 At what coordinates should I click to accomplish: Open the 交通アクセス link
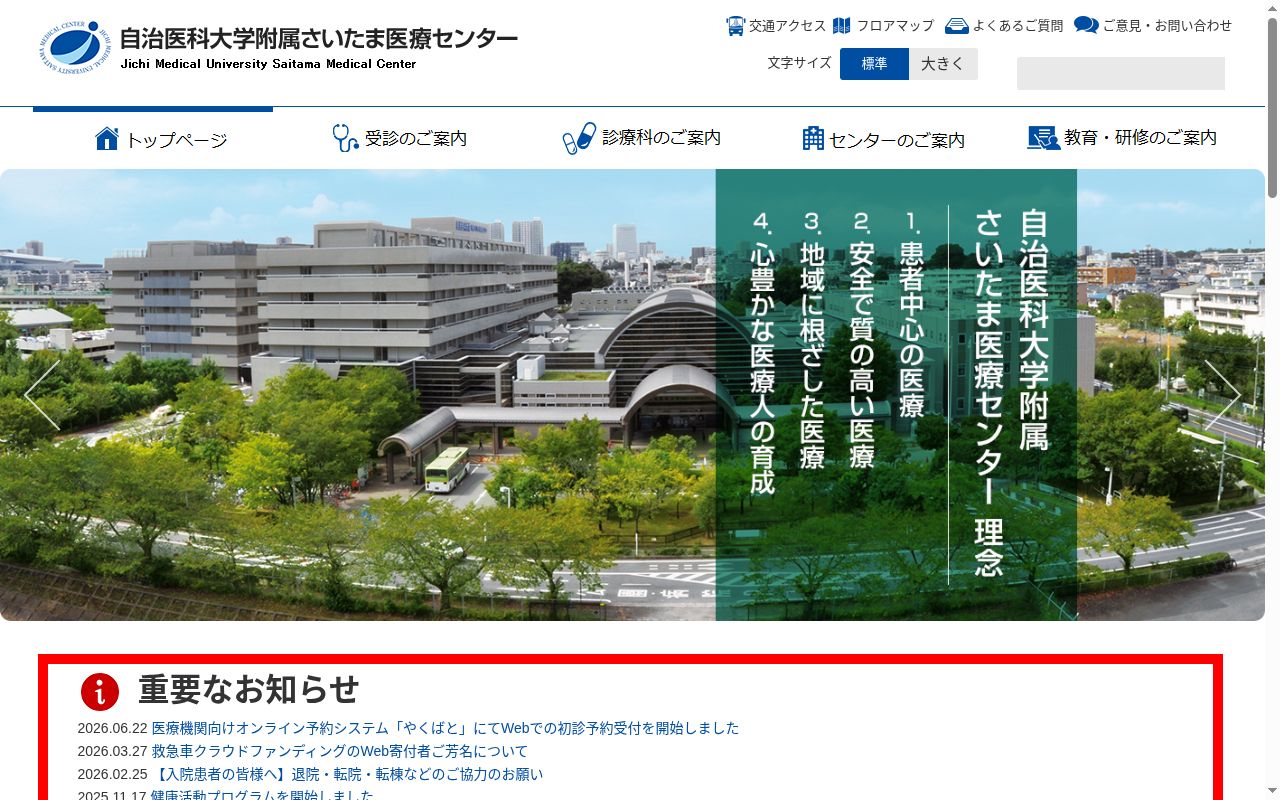tap(787, 26)
